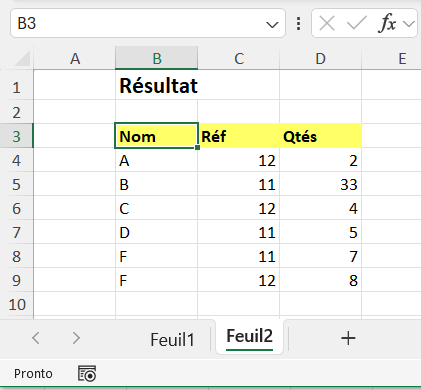The width and height of the screenshot is (421, 390).
Task: Expand the Name Box dropdown
Action: [x=272, y=24]
